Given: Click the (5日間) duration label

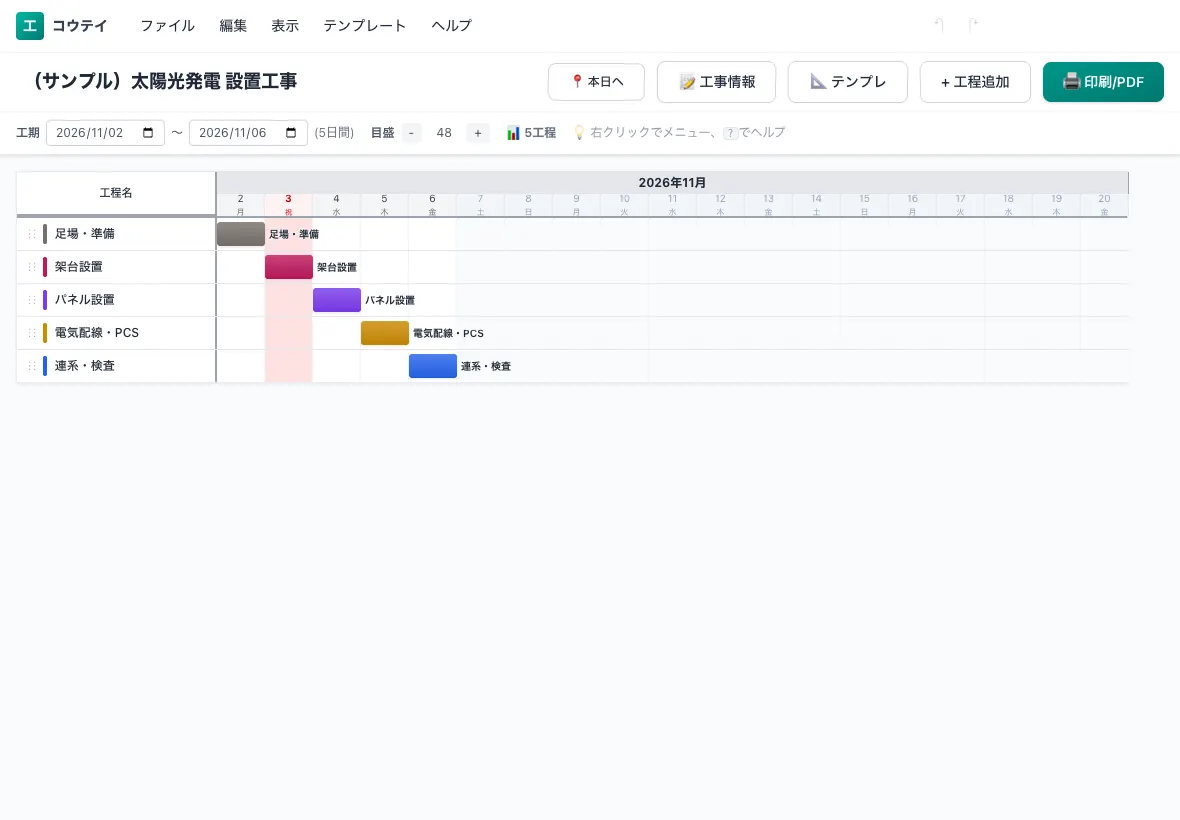Looking at the screenshot, I should click(334, 133).
